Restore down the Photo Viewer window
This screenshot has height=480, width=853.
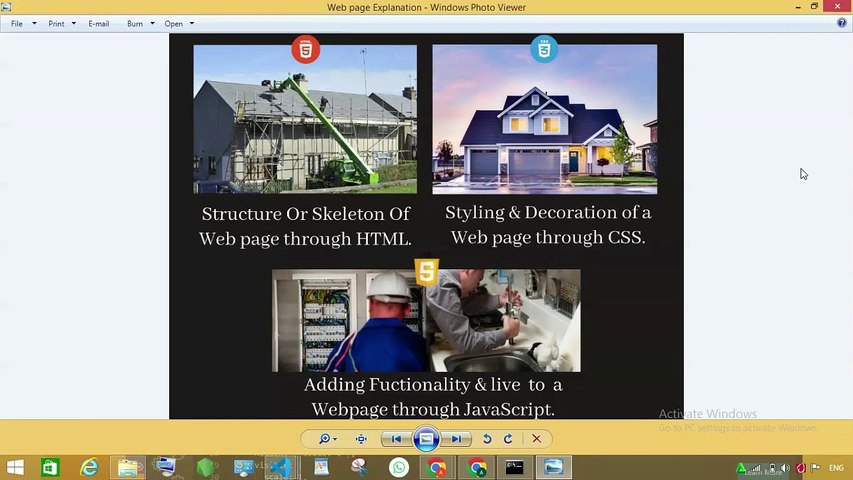click(x=814, y=7)
